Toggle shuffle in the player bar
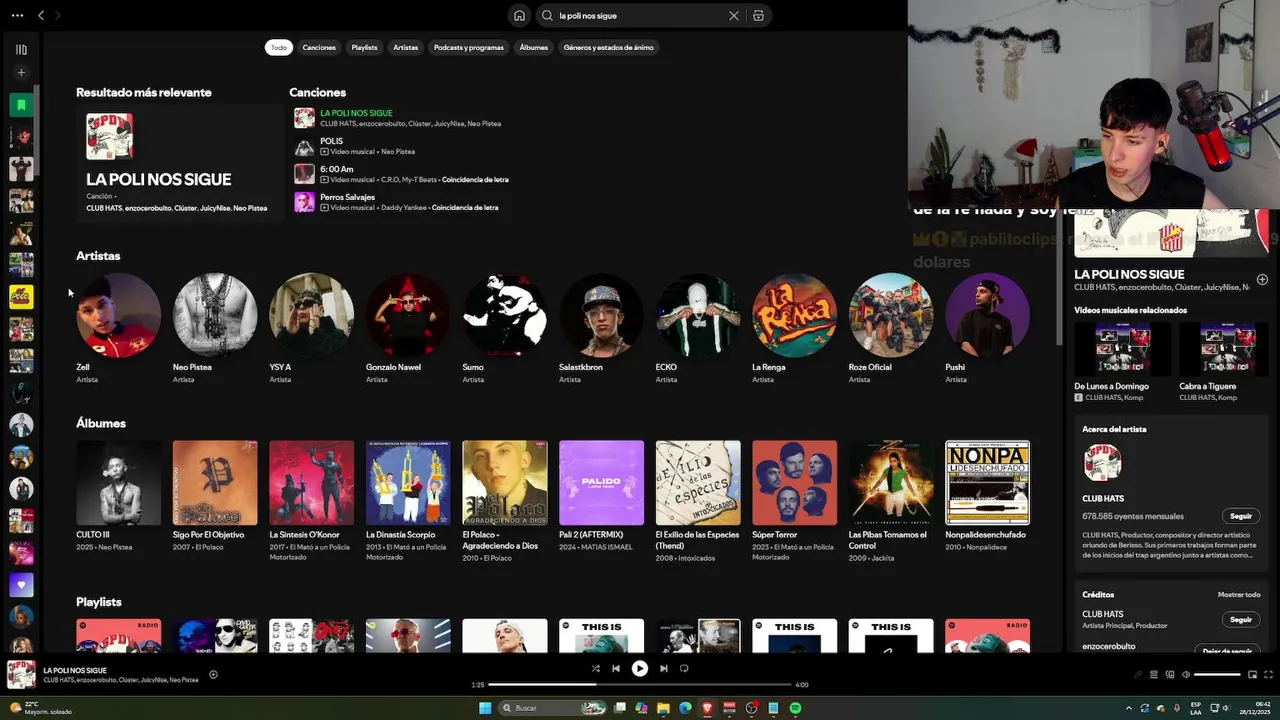1280x720 pixels. pos(596,668)
